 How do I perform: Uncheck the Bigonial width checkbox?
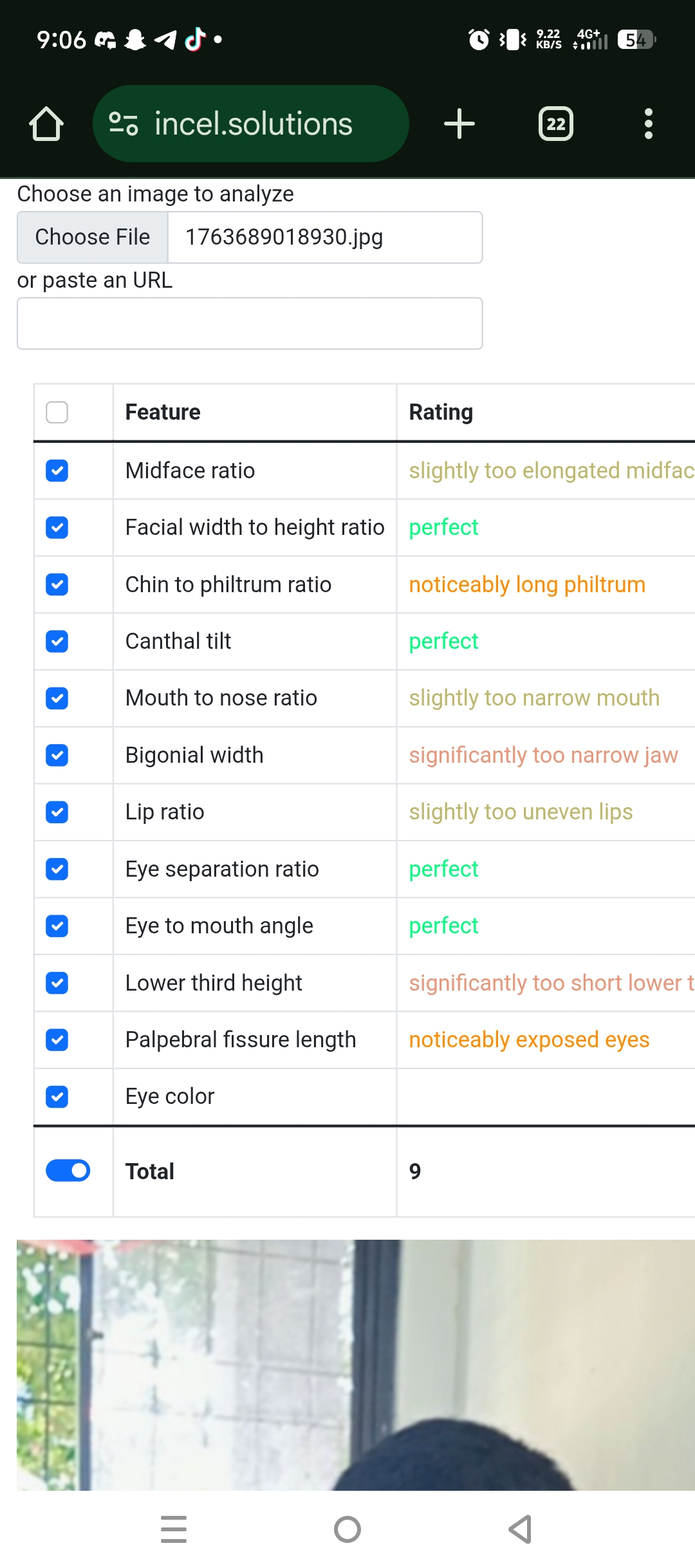click(x=57, y=755)
